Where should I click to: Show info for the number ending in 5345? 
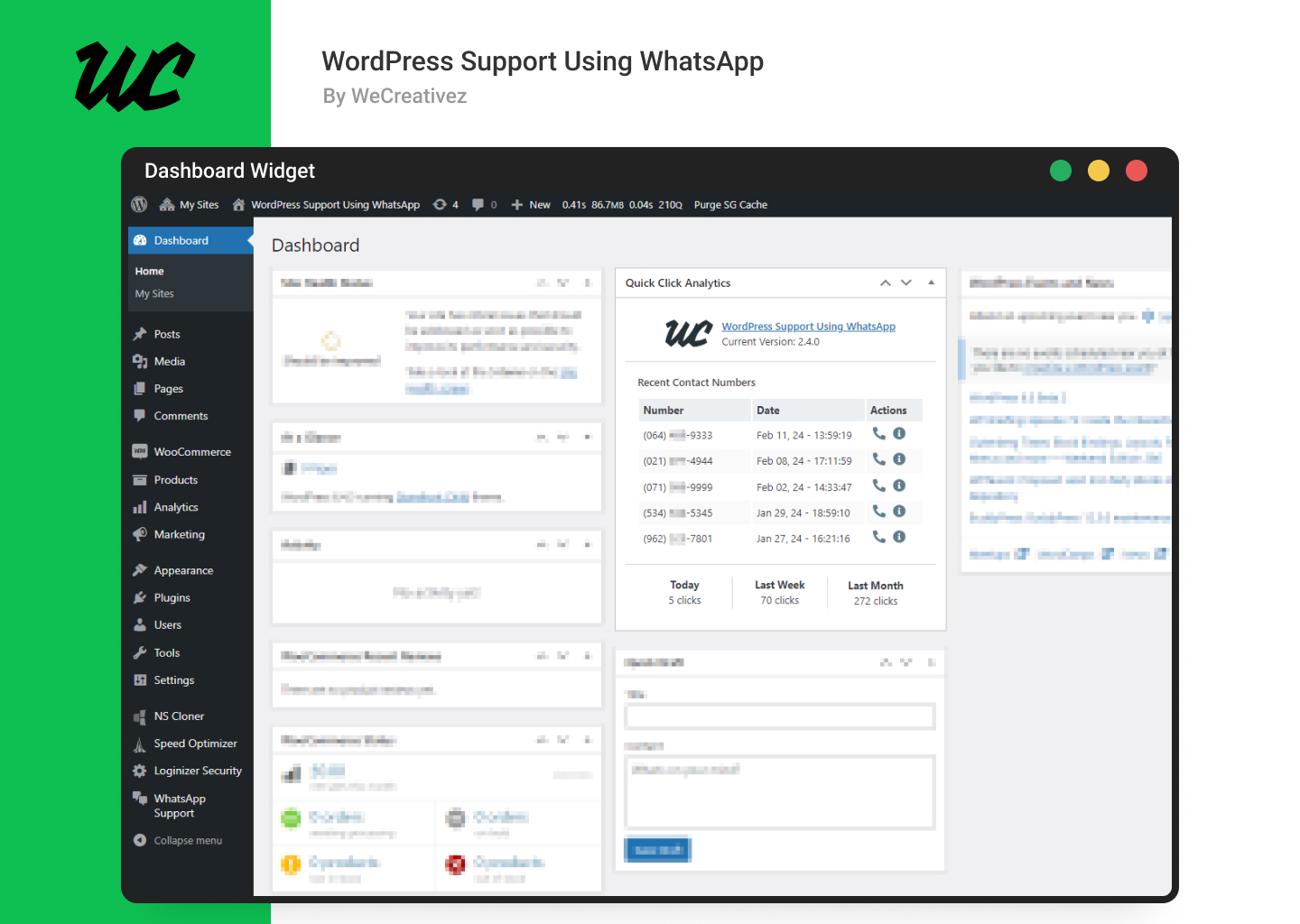coord(899,512)
